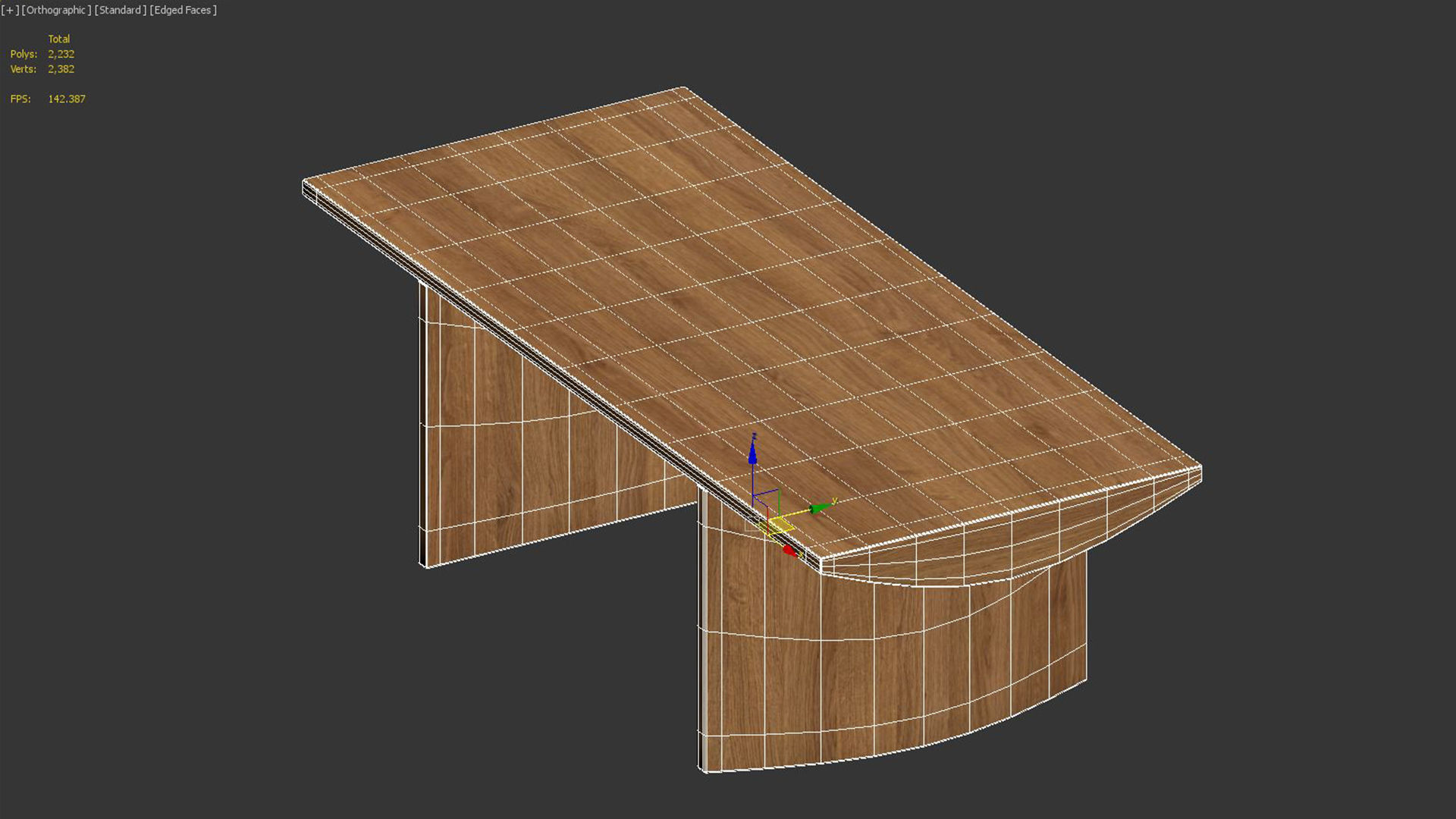1456x819 pixels.
Task: Click the FPS value 142.387
Action: pyautogui.click(x=67, y=99)
